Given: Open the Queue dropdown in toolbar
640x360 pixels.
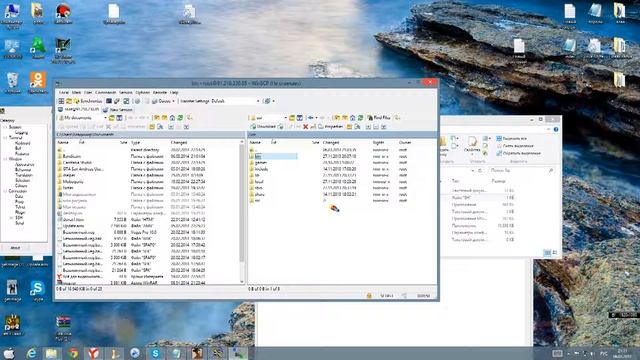Looking at the screenshot, I should coord(163,101).
